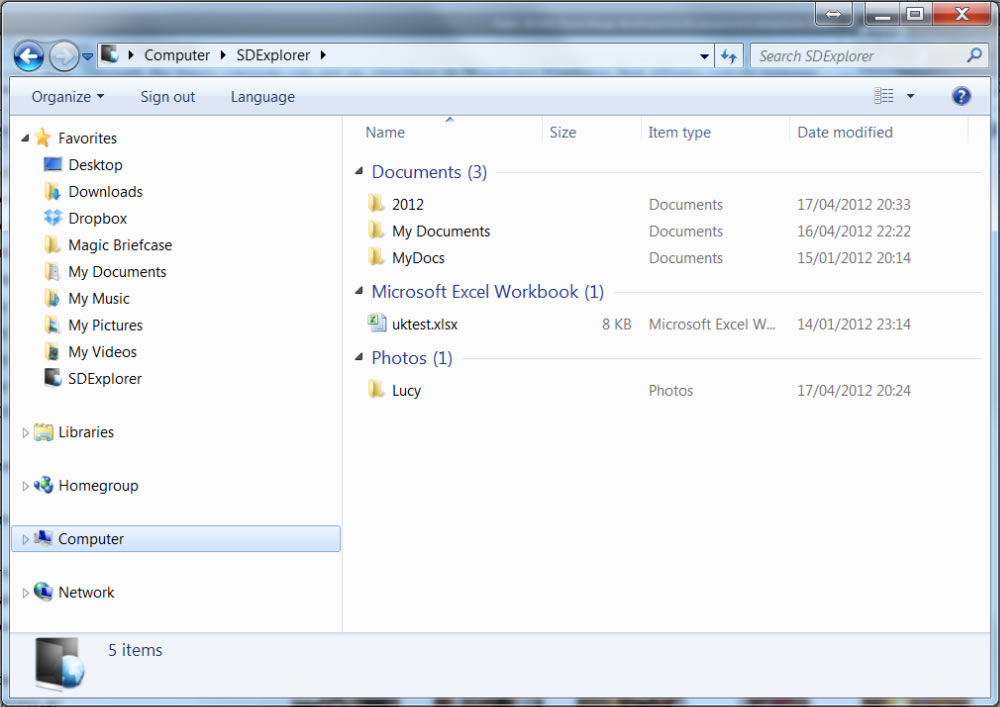Click the 8 KB size cell
Image resolution: width=1000 pixels, height=707 pixels.
(x=616, y=324)
